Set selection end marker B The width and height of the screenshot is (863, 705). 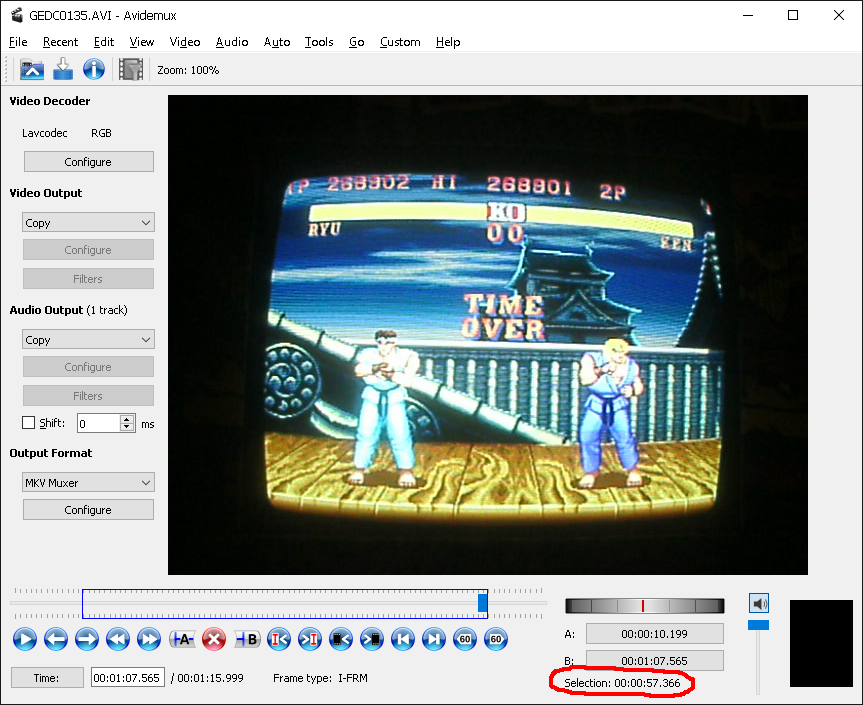247,640
